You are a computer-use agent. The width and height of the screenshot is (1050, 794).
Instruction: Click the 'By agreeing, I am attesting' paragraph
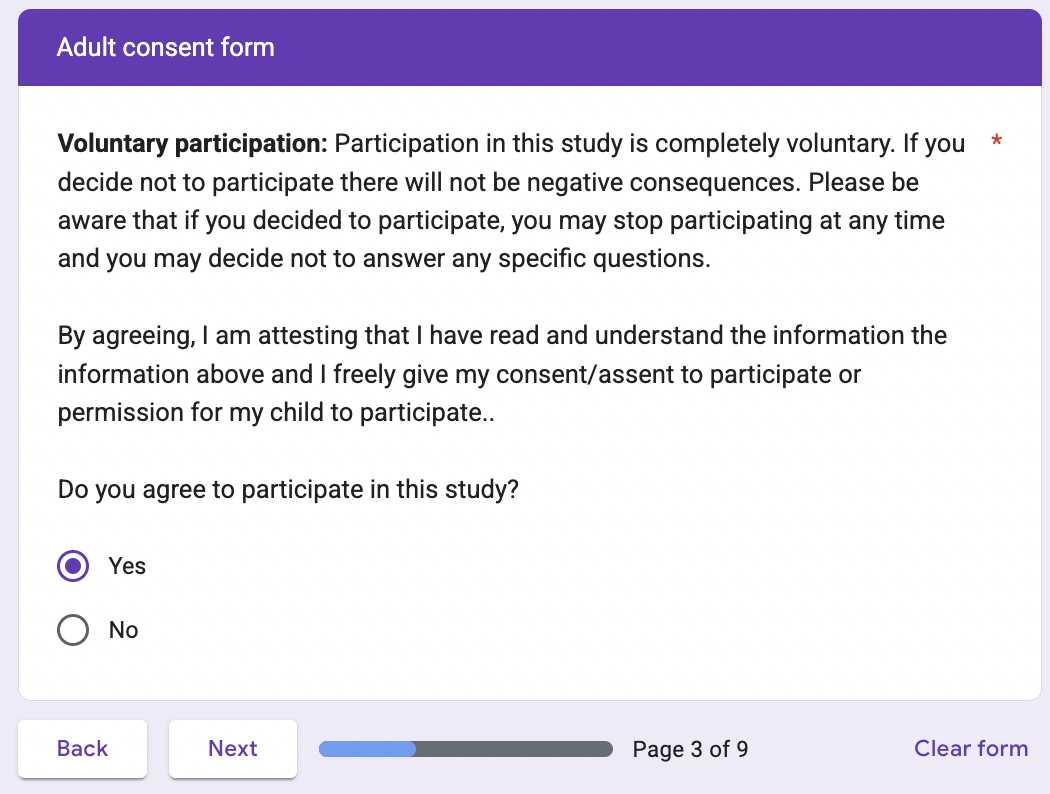[500, 335]
